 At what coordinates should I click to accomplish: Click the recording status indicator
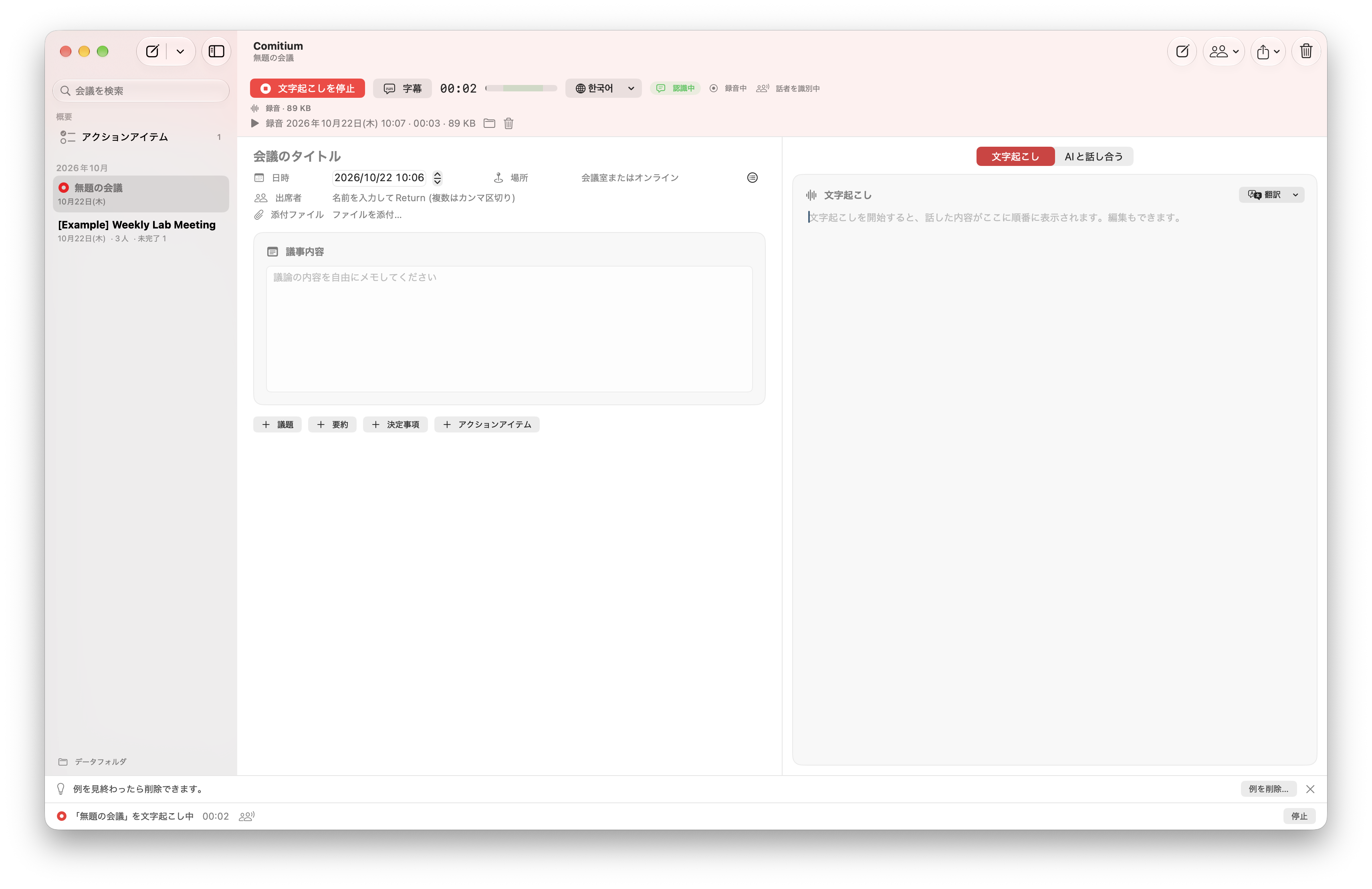(728, 88)
